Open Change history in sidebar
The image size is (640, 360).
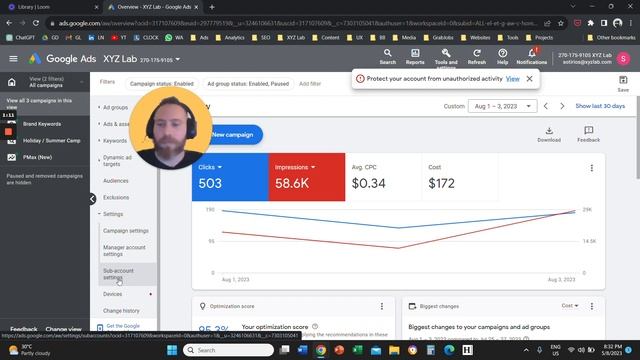(x=121, y=311)
